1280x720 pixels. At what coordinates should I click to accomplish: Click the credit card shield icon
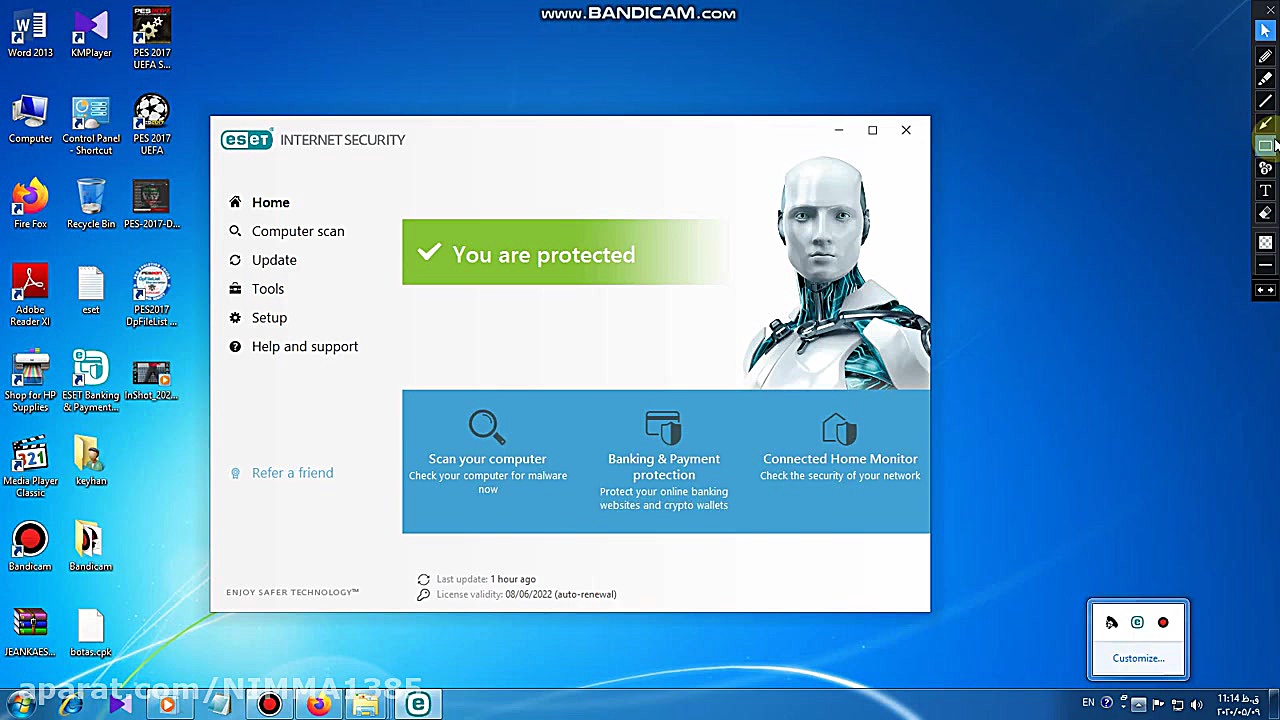coord(663,427)
